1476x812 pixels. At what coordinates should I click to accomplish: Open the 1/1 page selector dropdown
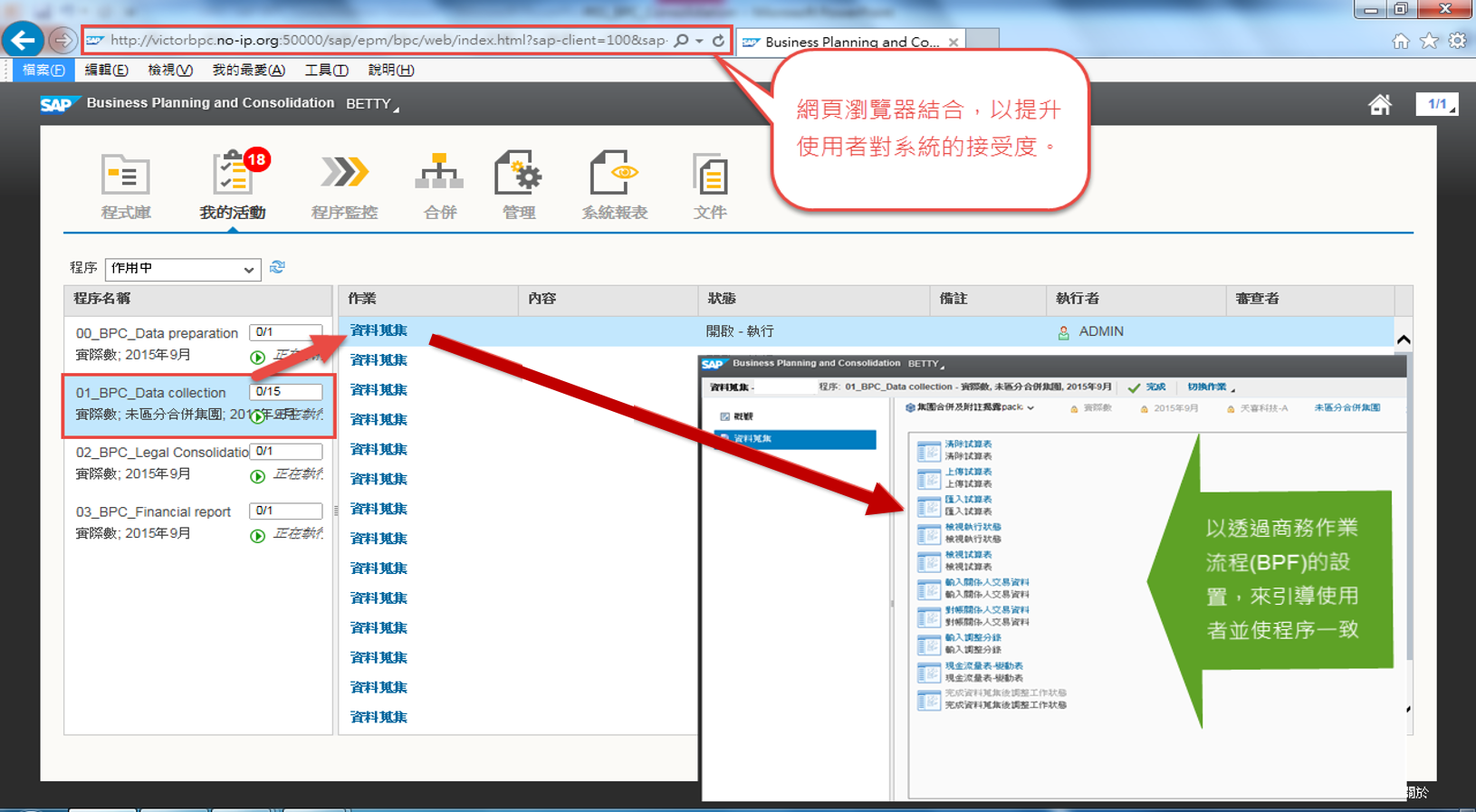tap(1437, 105)
